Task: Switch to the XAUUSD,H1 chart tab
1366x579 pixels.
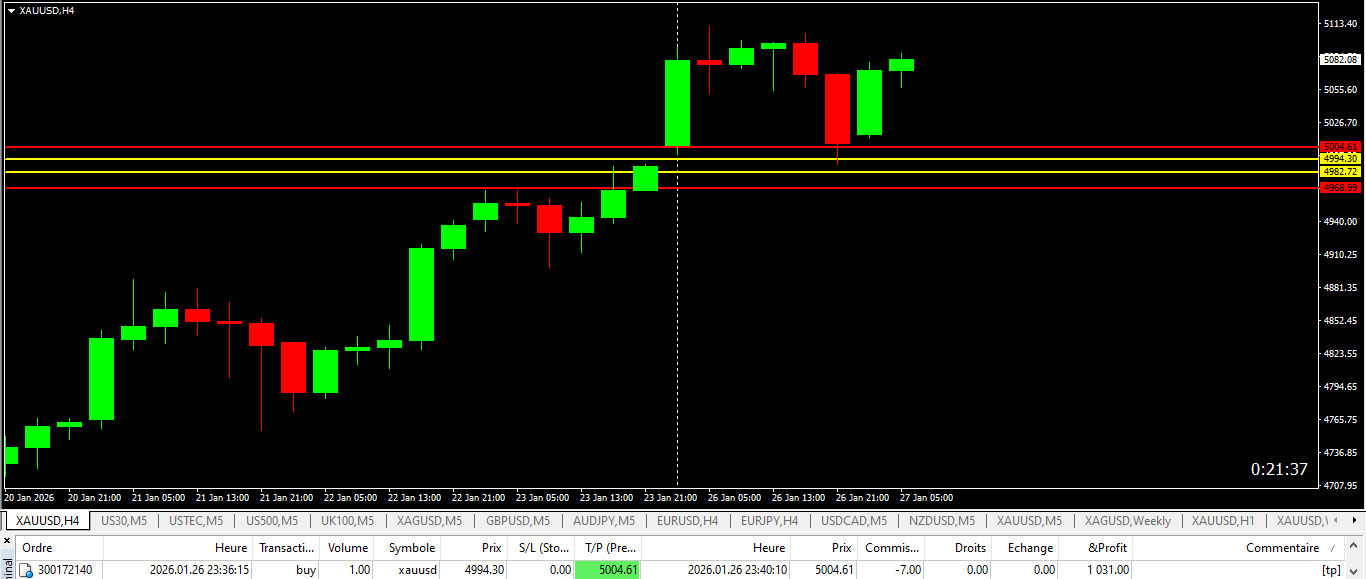Action: (x=1223, y=521)
